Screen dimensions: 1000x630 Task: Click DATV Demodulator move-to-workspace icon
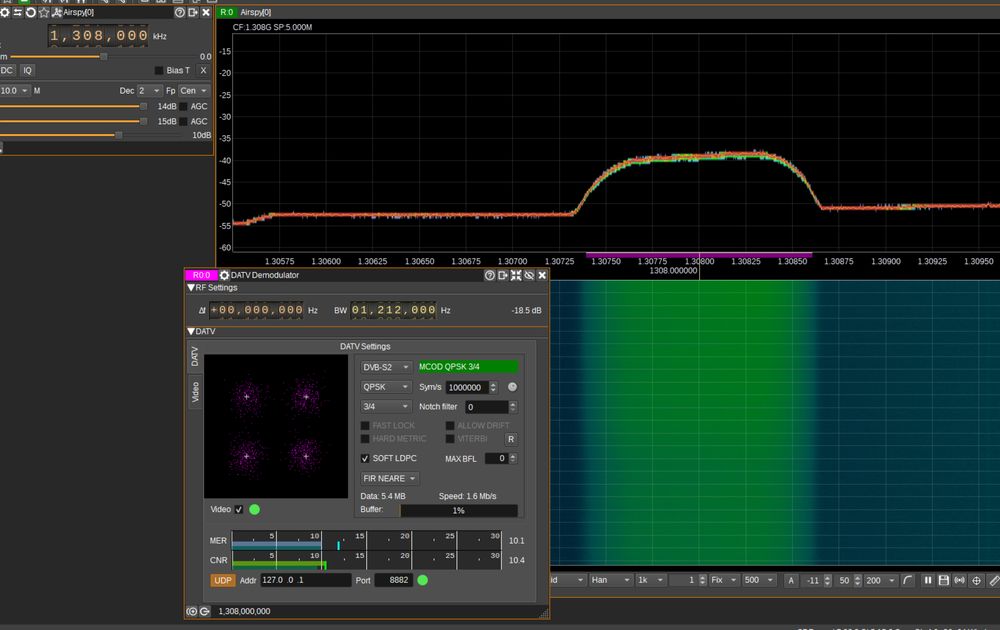pyautogui.click(x=503, y=275)
